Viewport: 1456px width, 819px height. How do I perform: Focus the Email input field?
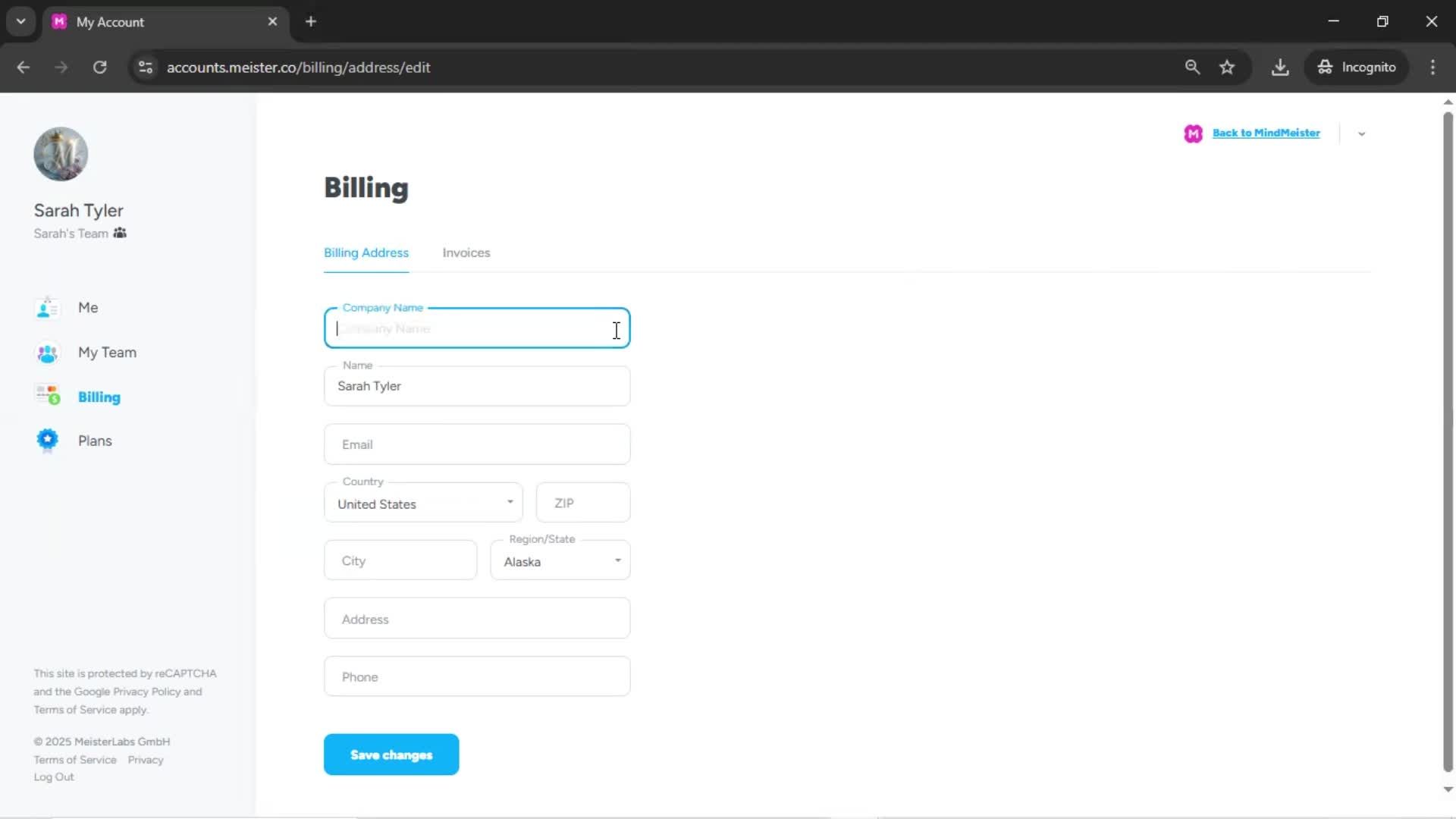pyautogui.click(x=476, y=444)
